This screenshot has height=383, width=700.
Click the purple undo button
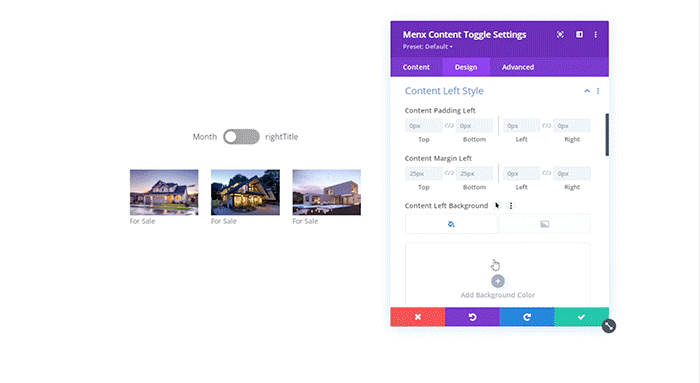tap(472, 317)
